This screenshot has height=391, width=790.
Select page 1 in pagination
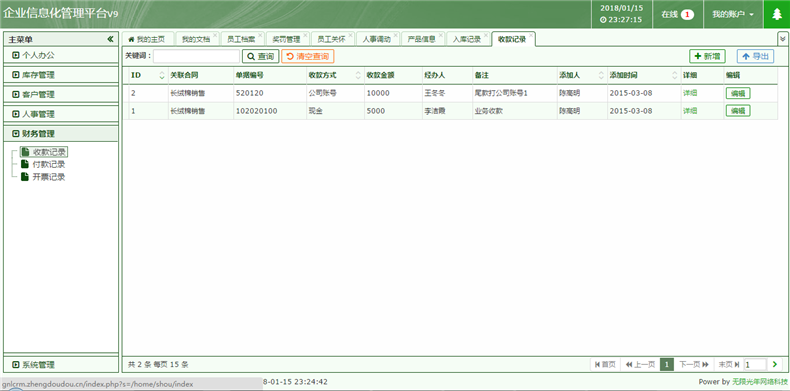667,364
